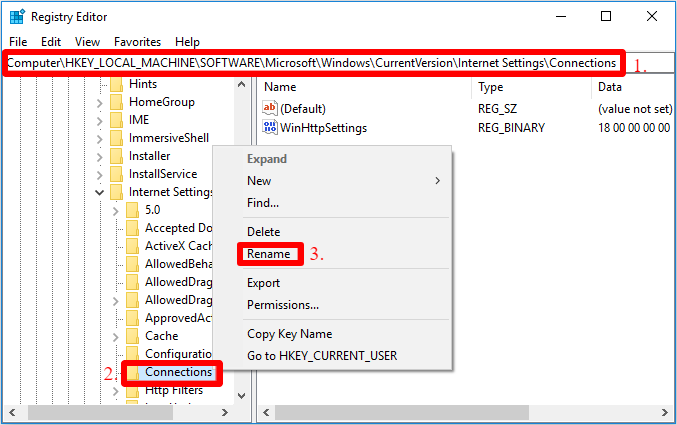Viewport: 677px width, 425px height.
Task: Open the New submenu in context menu
Action: coord(346,181)
